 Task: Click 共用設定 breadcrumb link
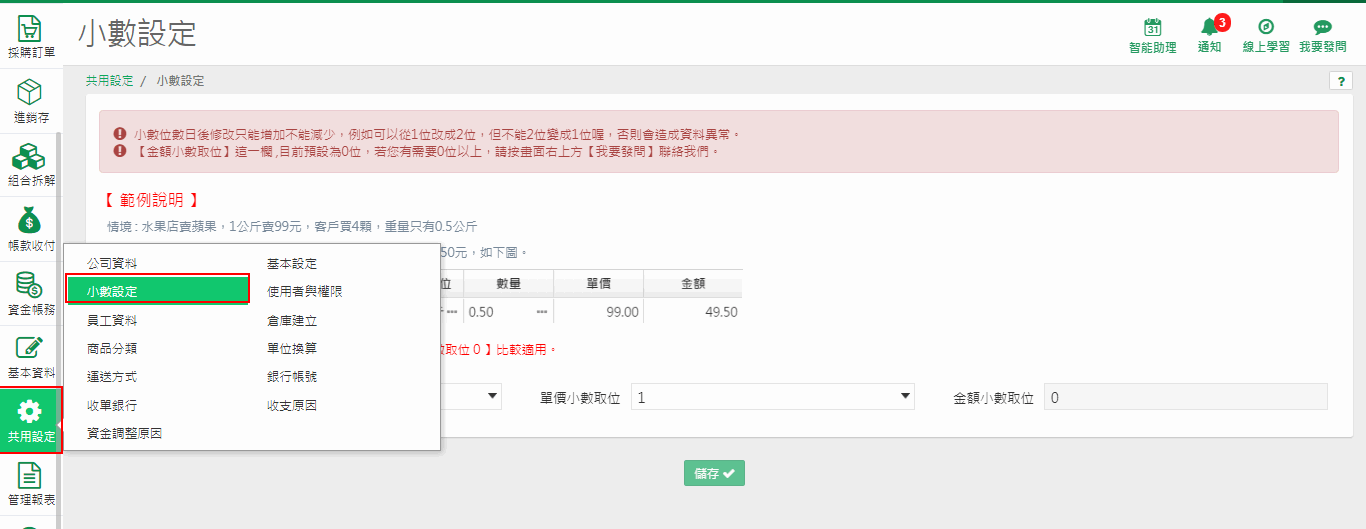click(109, 80)
